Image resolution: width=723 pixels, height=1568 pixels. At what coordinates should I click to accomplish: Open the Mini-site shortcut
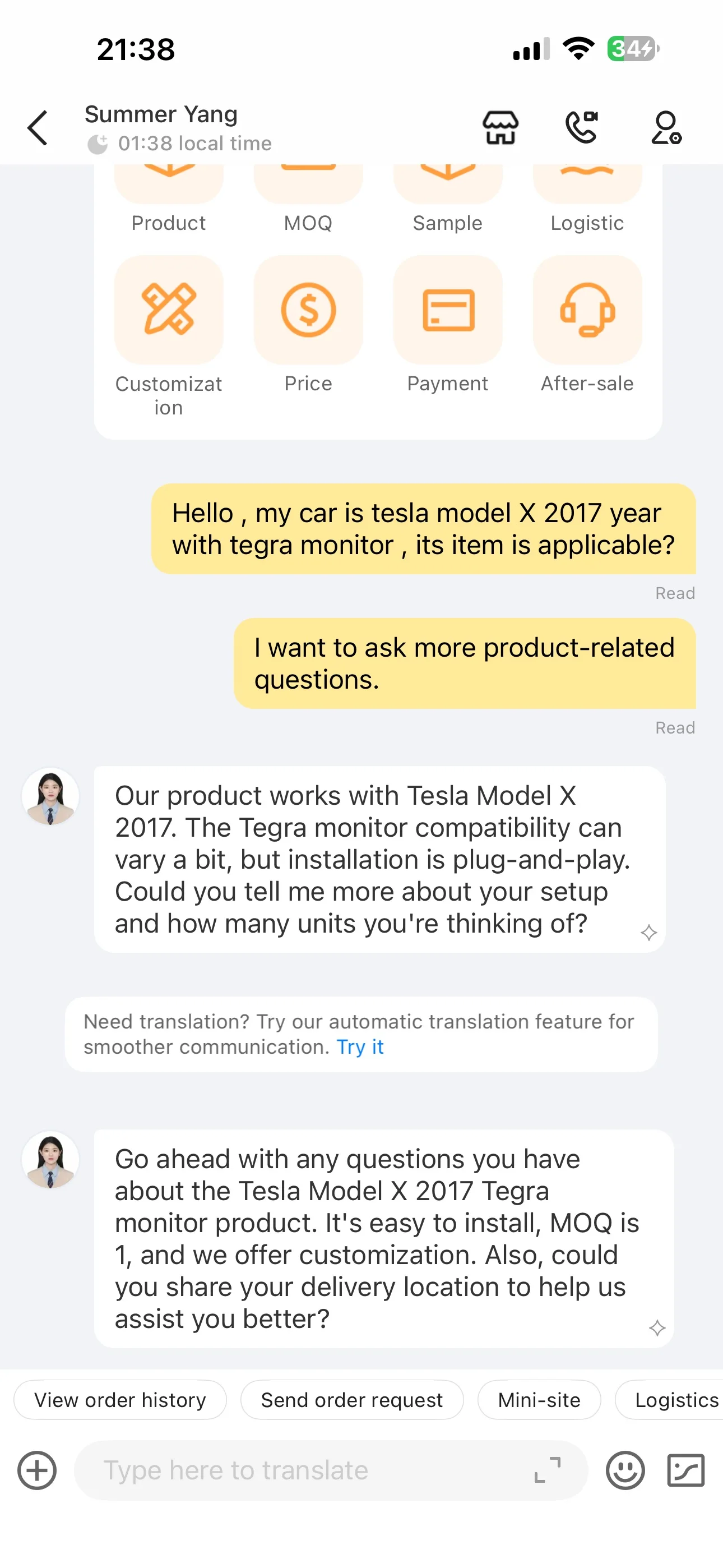pyautogui.click(x=539, y=1400)
